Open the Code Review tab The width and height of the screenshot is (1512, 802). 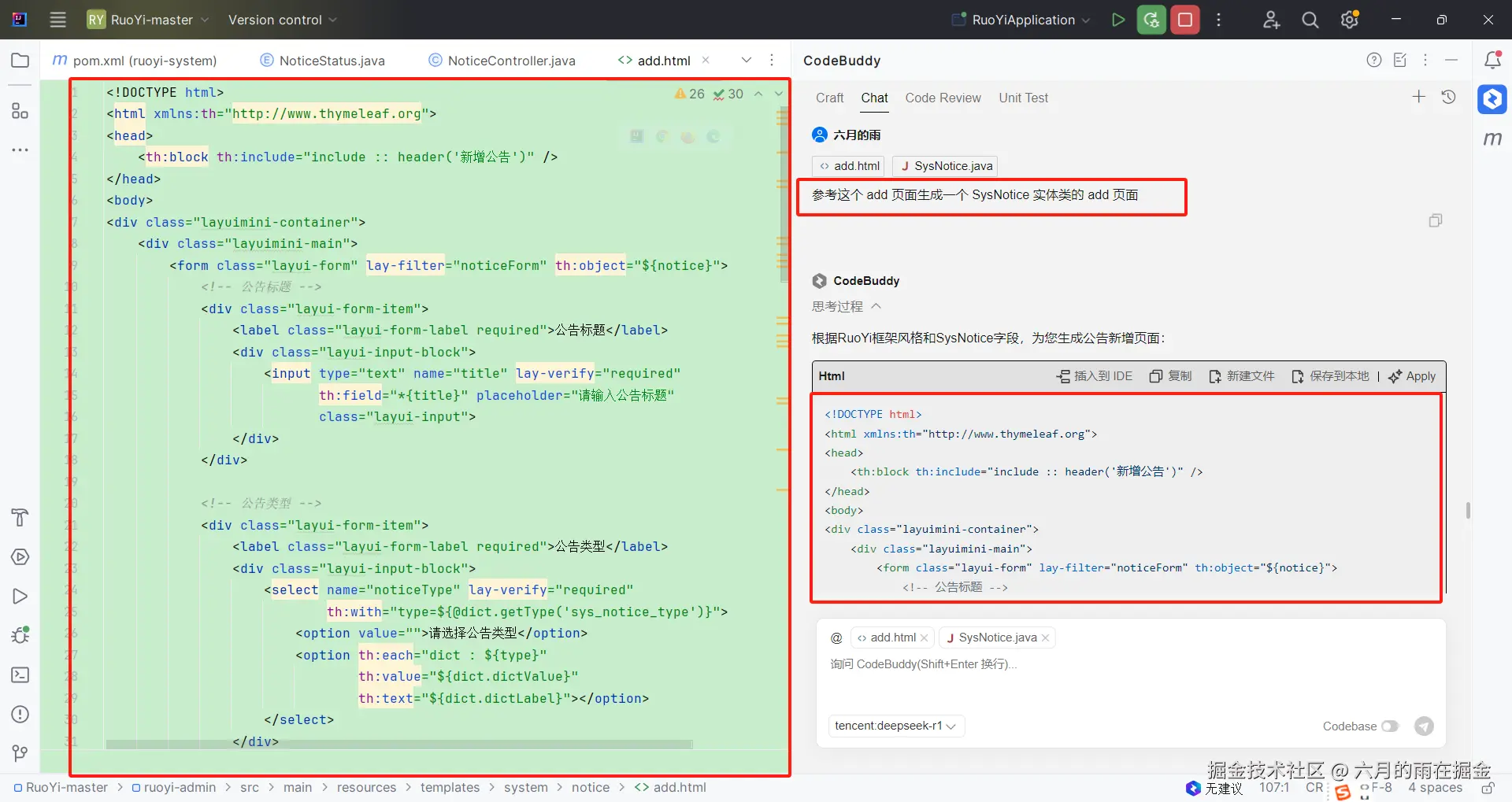(x=943, y=98)
